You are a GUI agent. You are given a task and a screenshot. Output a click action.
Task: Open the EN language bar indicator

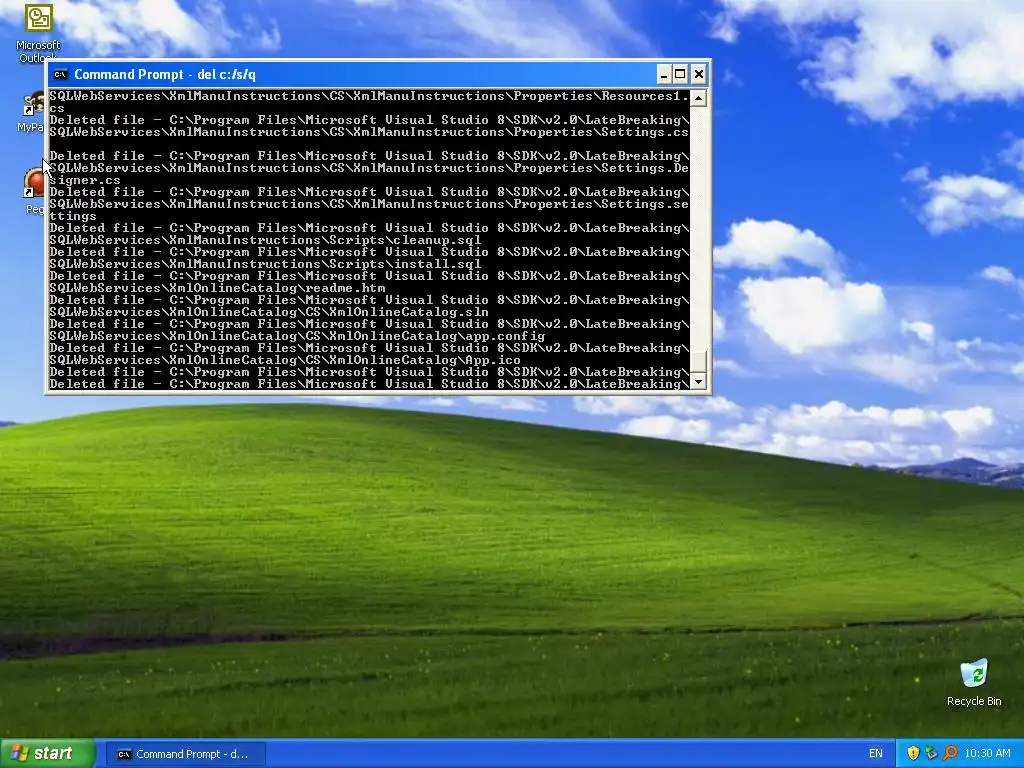click(876, 754)
